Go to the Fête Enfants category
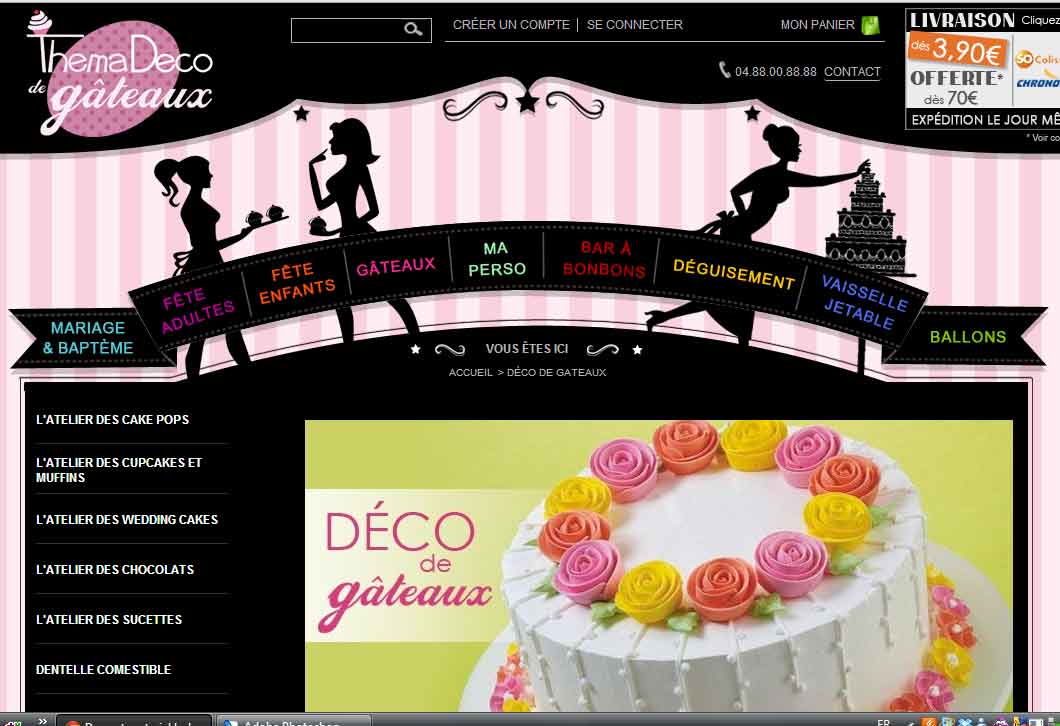Image resolution: width=1060 pixels, height=726 pixels. [x=297, y=281]
